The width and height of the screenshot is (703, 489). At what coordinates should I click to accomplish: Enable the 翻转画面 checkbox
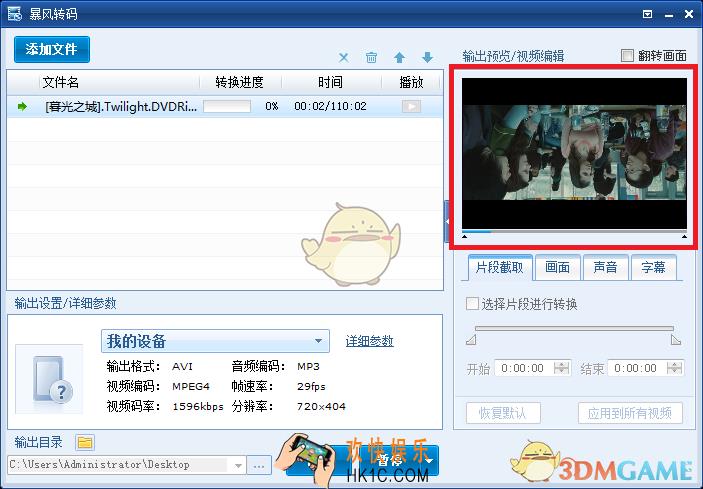click(x=627, y=56)
